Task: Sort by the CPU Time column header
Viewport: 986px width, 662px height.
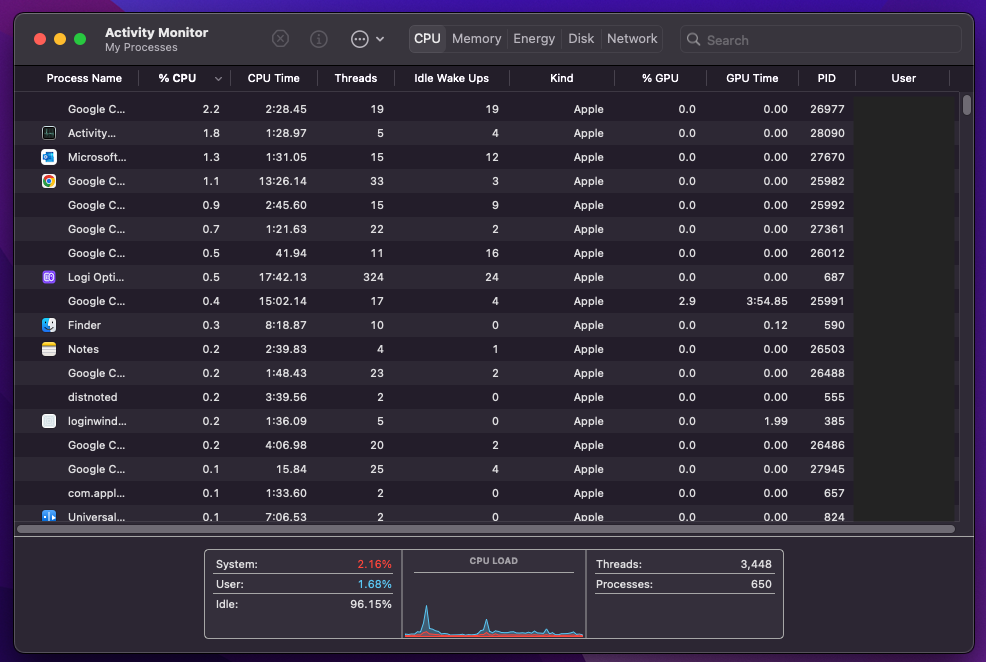Action: (x=274, y=79)
